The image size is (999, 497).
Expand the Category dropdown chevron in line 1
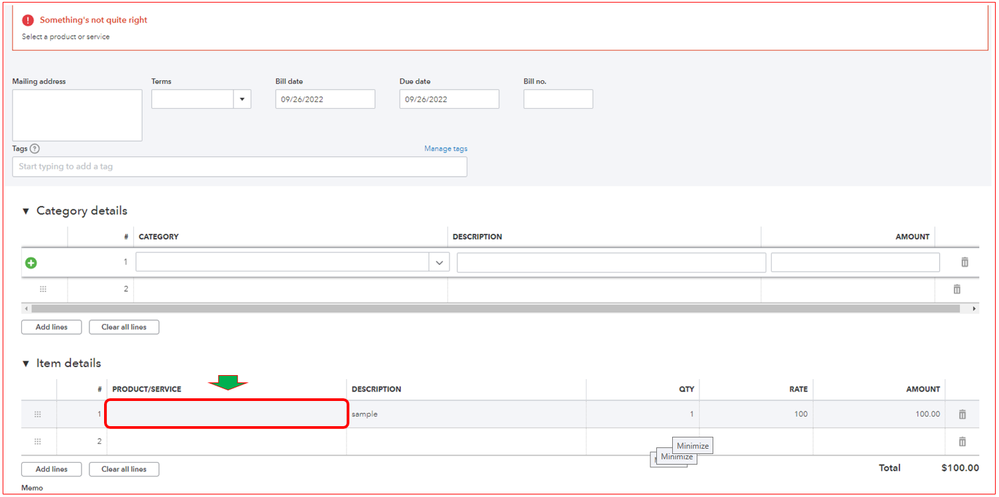coord(439,263)
